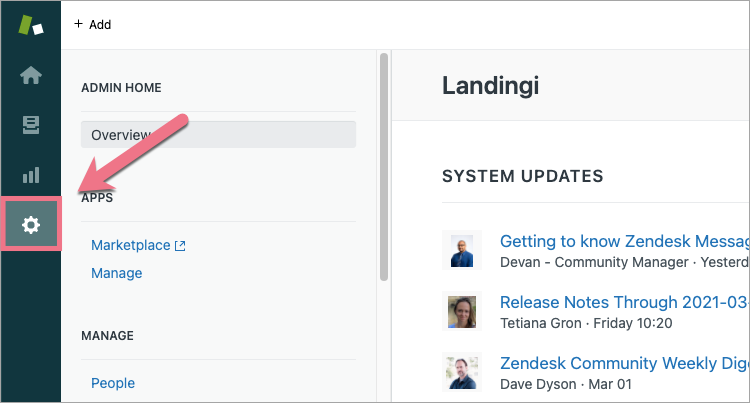Open the Reporting bar chart icon
Image resolution: width=750 pixels, height=403 pixels.
click(31, 175)
